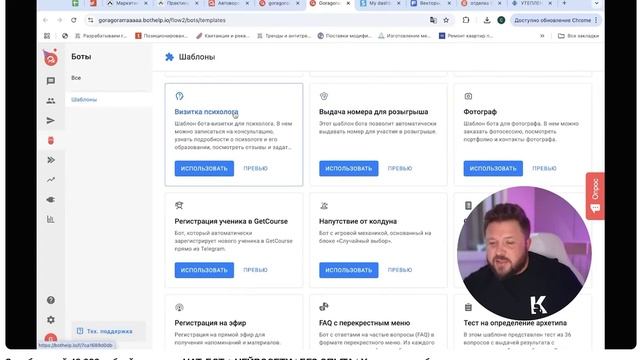Click the FAQ с перекрестным меню card icon
Image resolution: width=640 pixels, height=360 pixels.
click(x=324, y=307)
